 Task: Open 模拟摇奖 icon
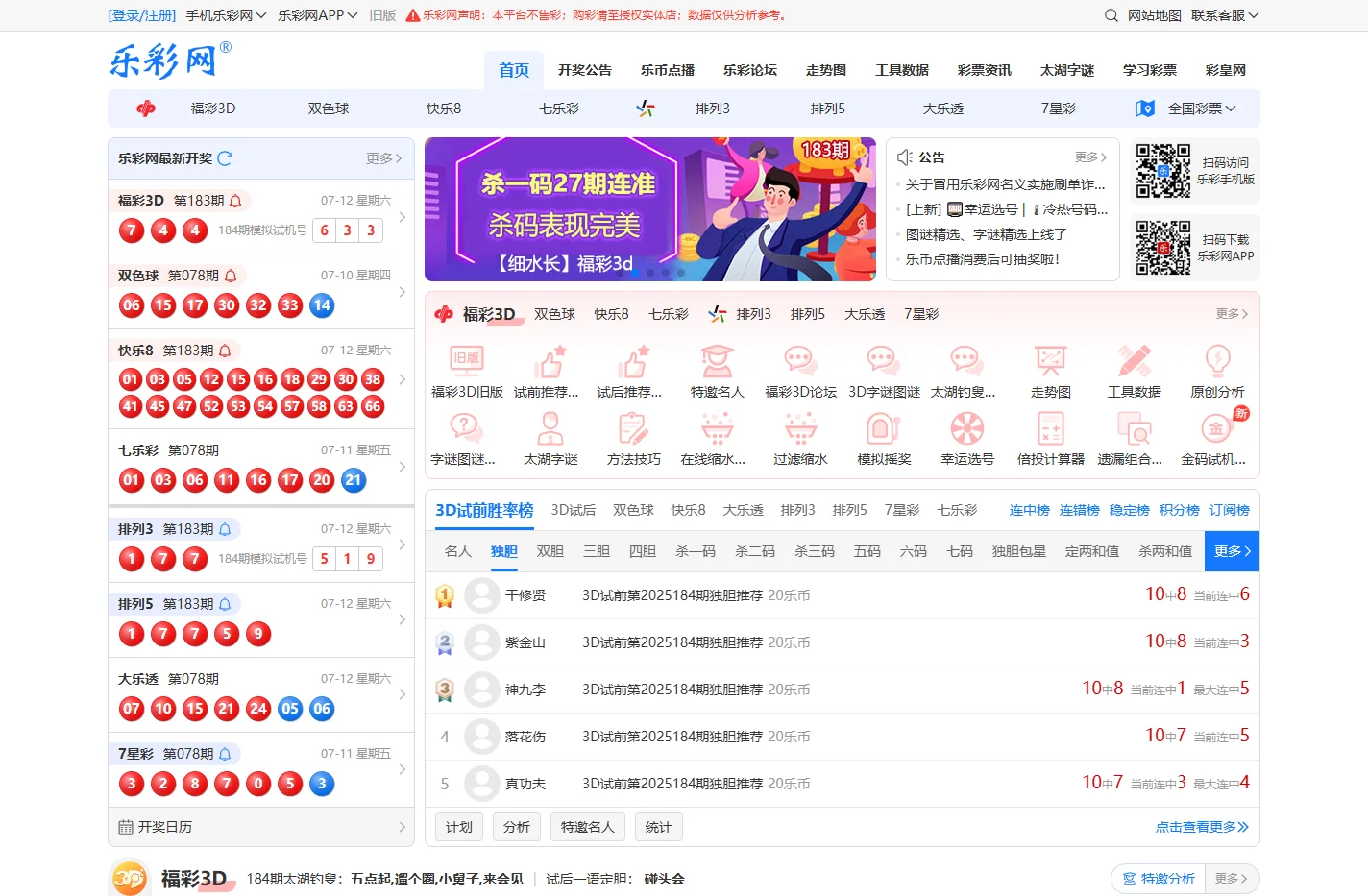click(x=884, y=428)
